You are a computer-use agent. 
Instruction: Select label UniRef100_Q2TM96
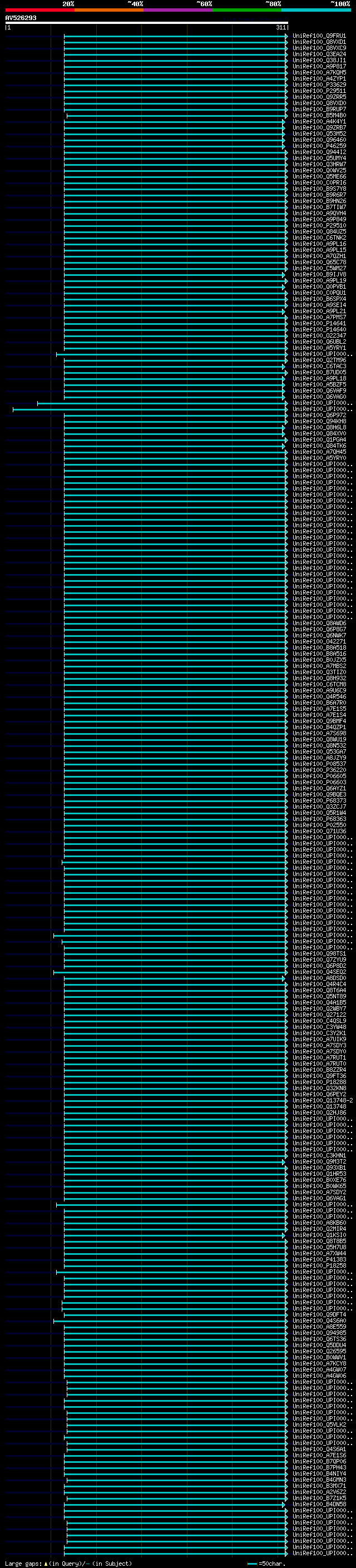pos(319,360)
